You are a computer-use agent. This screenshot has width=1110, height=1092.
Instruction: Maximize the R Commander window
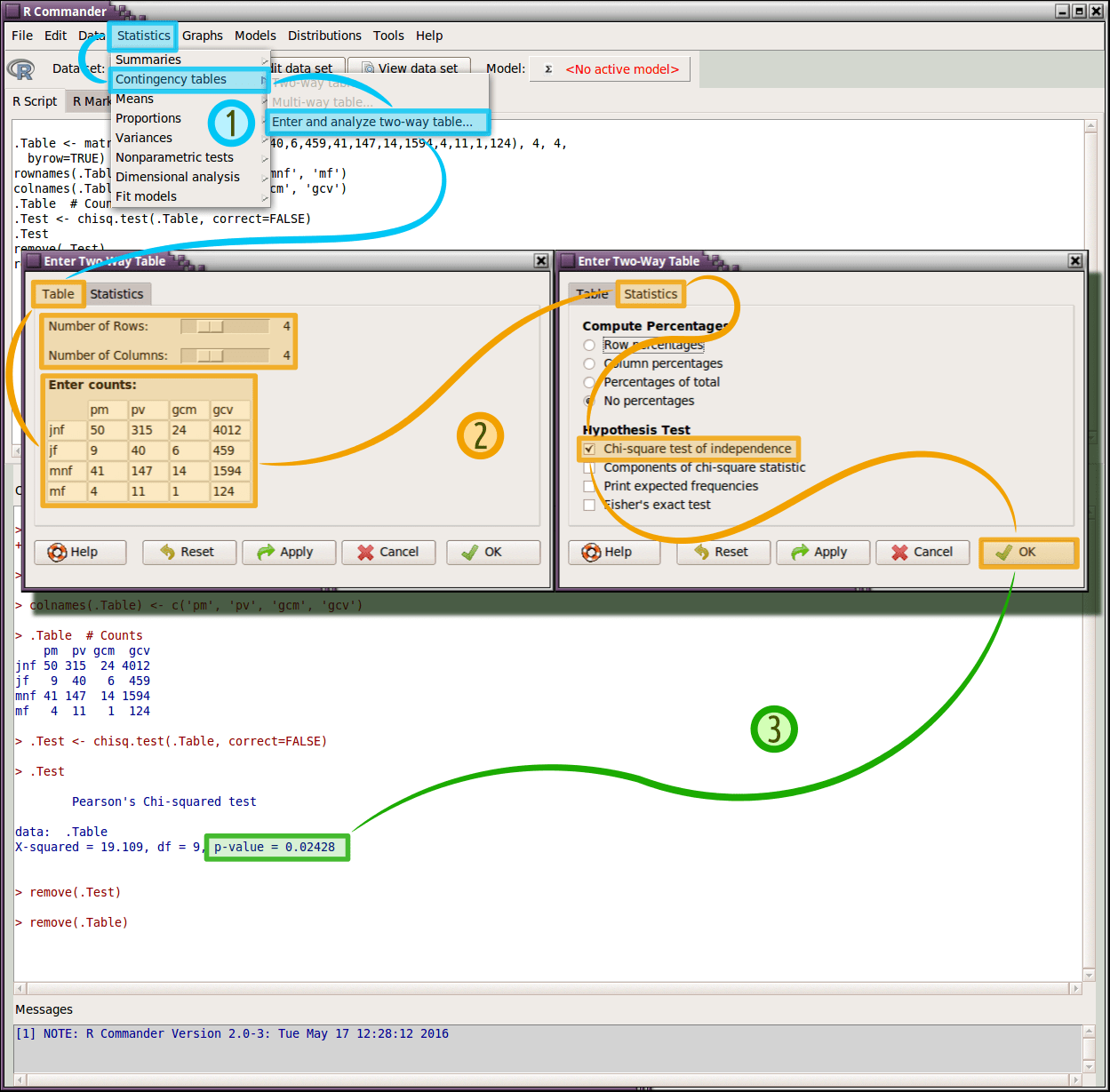(1080, 12)
